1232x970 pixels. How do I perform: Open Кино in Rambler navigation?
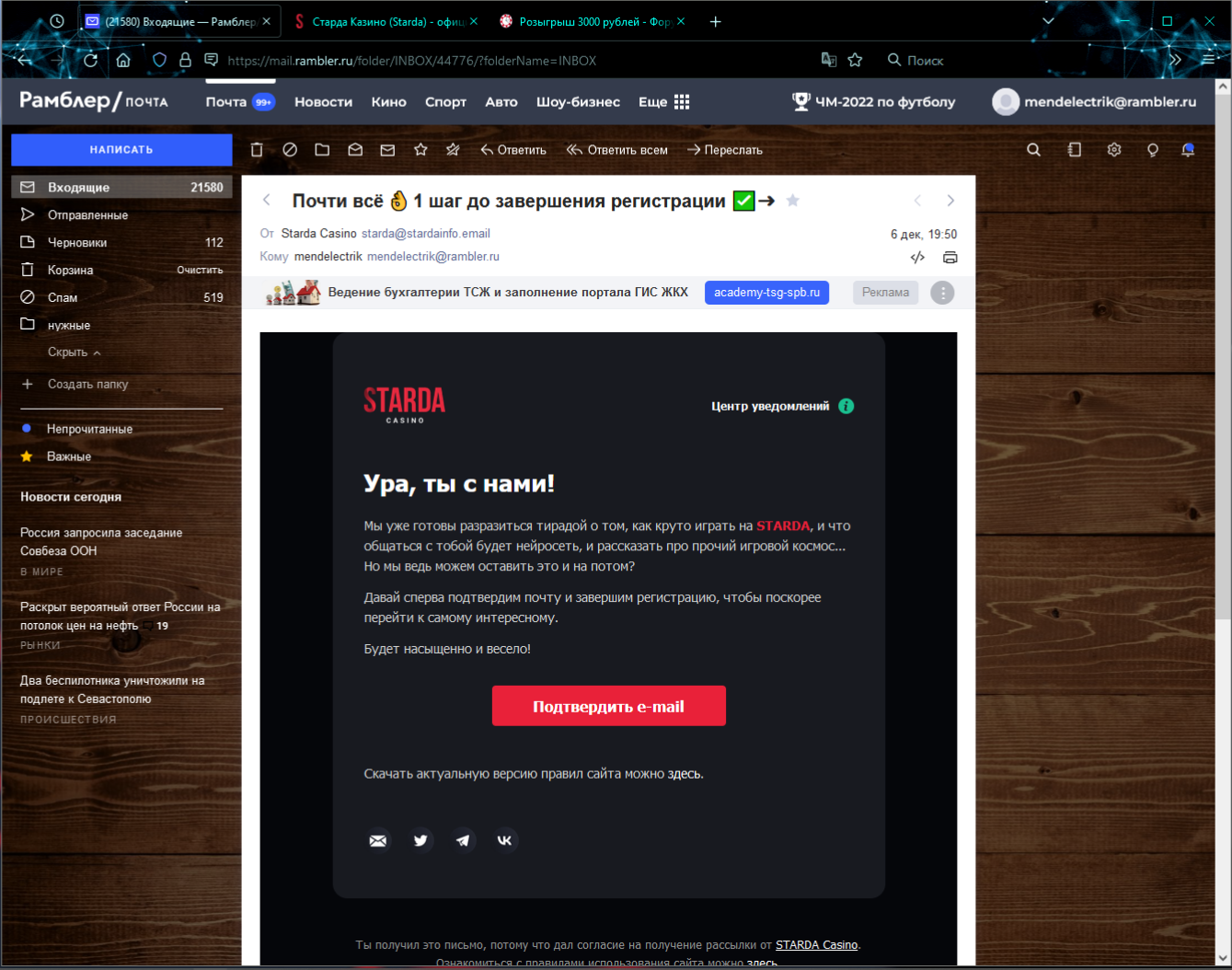[x=388, y=102]
